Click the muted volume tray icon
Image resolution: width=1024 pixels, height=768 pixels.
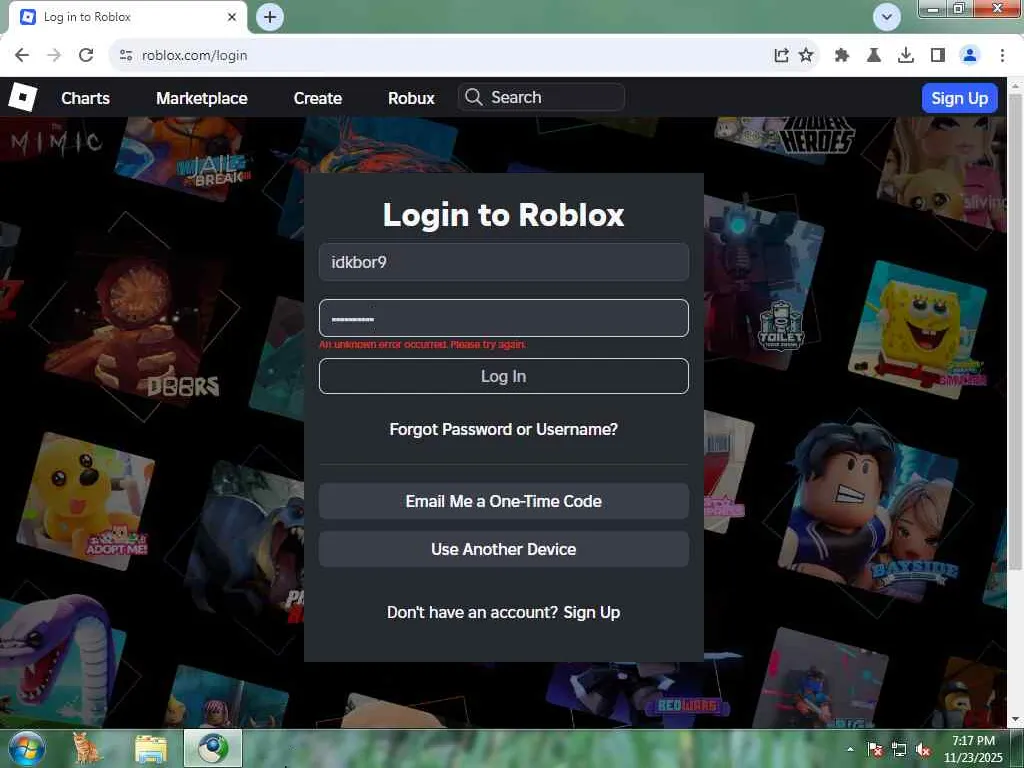coord(923,750)
